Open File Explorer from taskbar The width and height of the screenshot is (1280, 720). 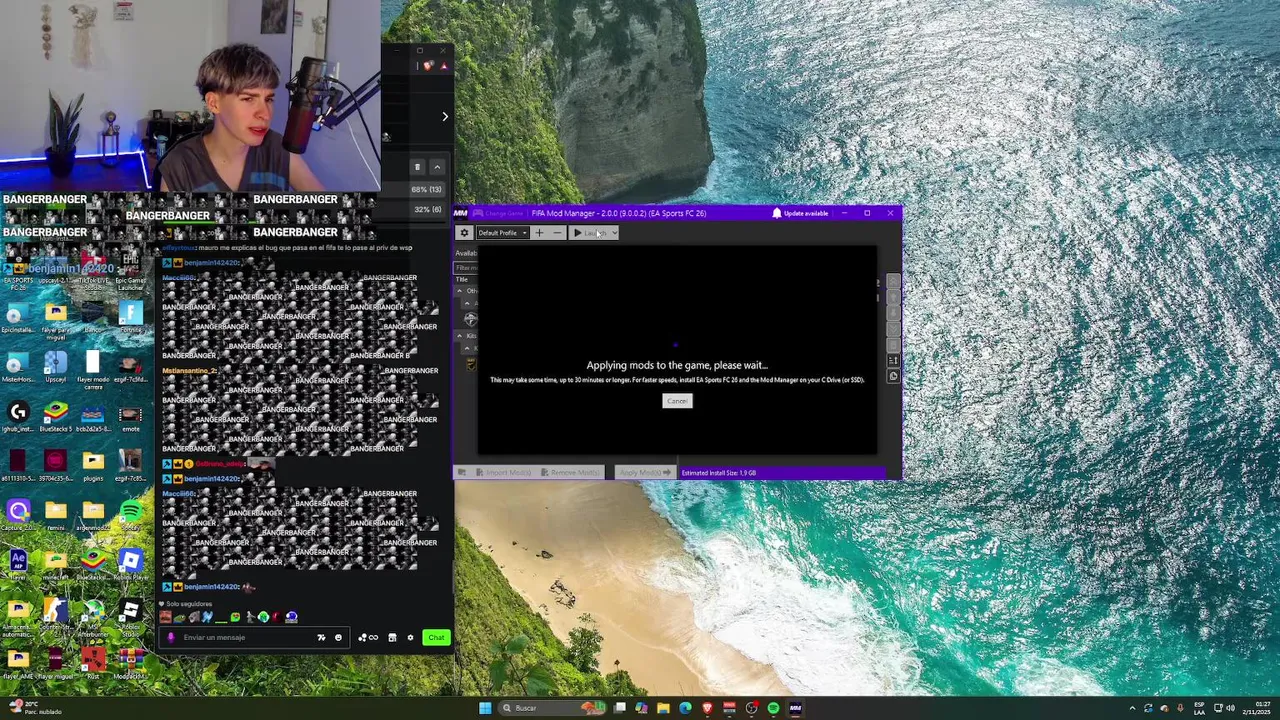(x=663, y=708)
